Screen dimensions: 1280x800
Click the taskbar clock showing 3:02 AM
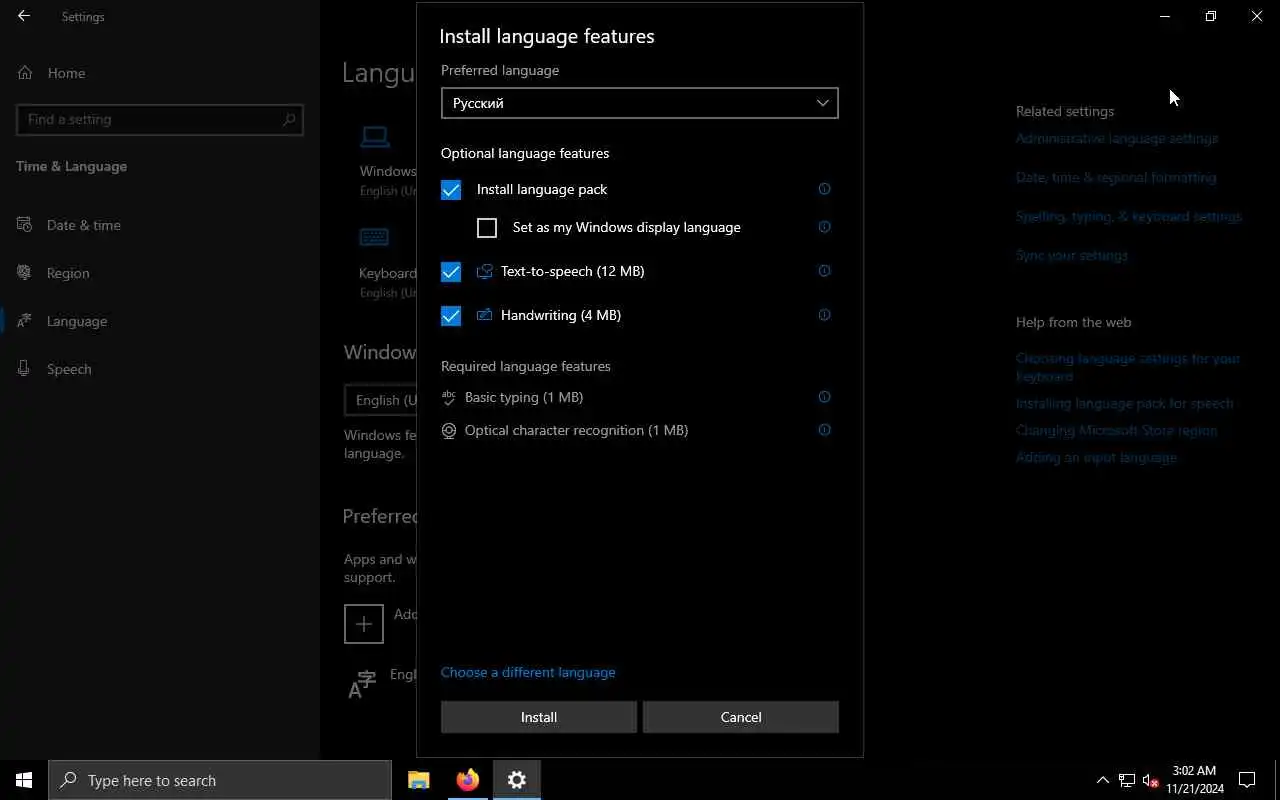point(1194,780)
